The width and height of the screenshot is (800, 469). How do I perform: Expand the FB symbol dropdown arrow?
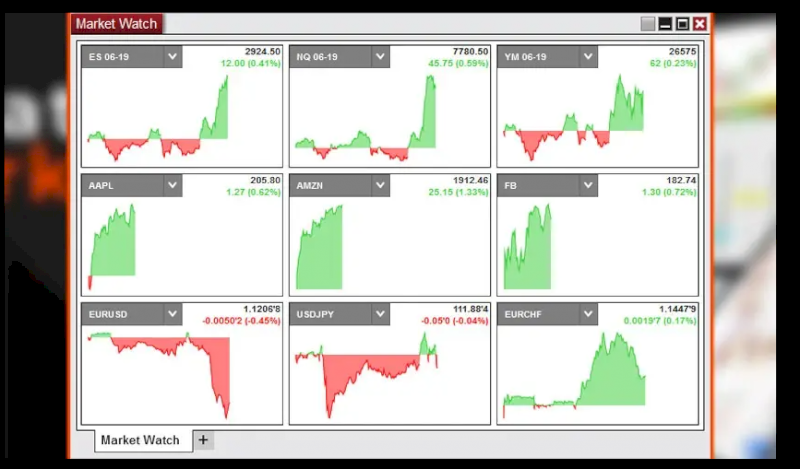(588, 185)
